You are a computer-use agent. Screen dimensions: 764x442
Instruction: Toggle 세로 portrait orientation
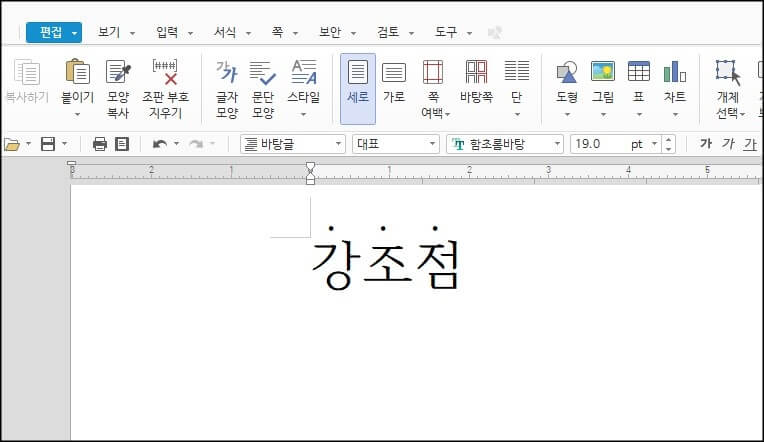coord(358,89)
